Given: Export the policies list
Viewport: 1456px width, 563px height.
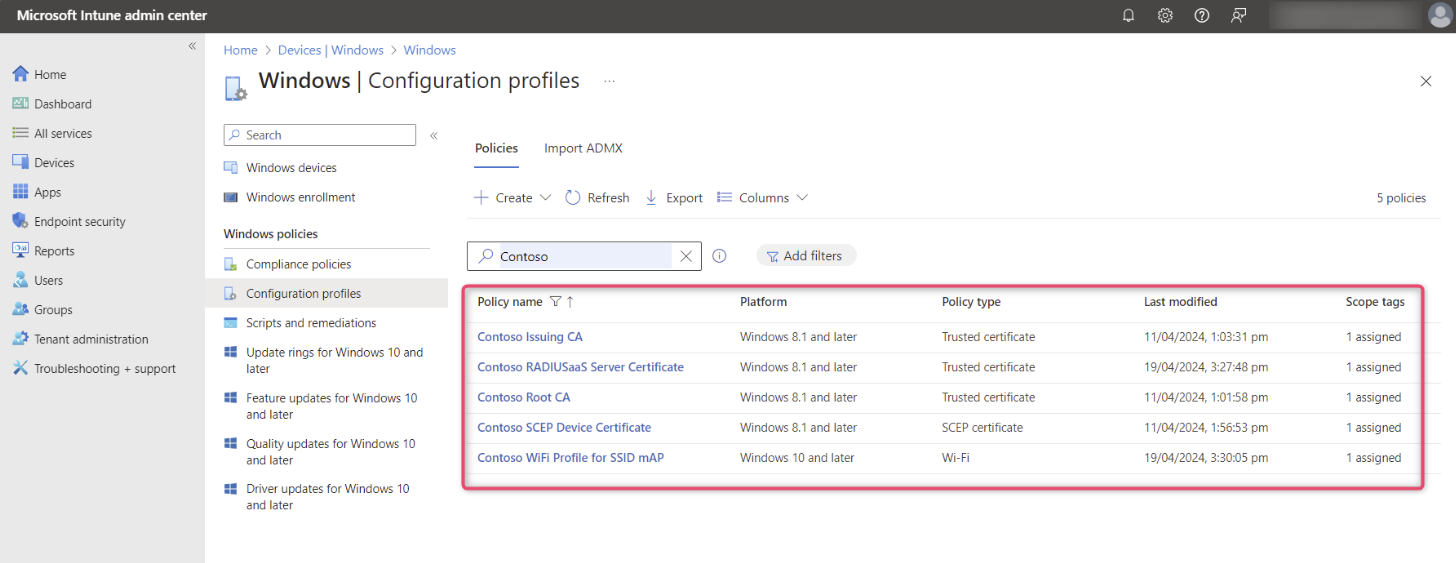Looking at the screenshot, I should [673, 198].
